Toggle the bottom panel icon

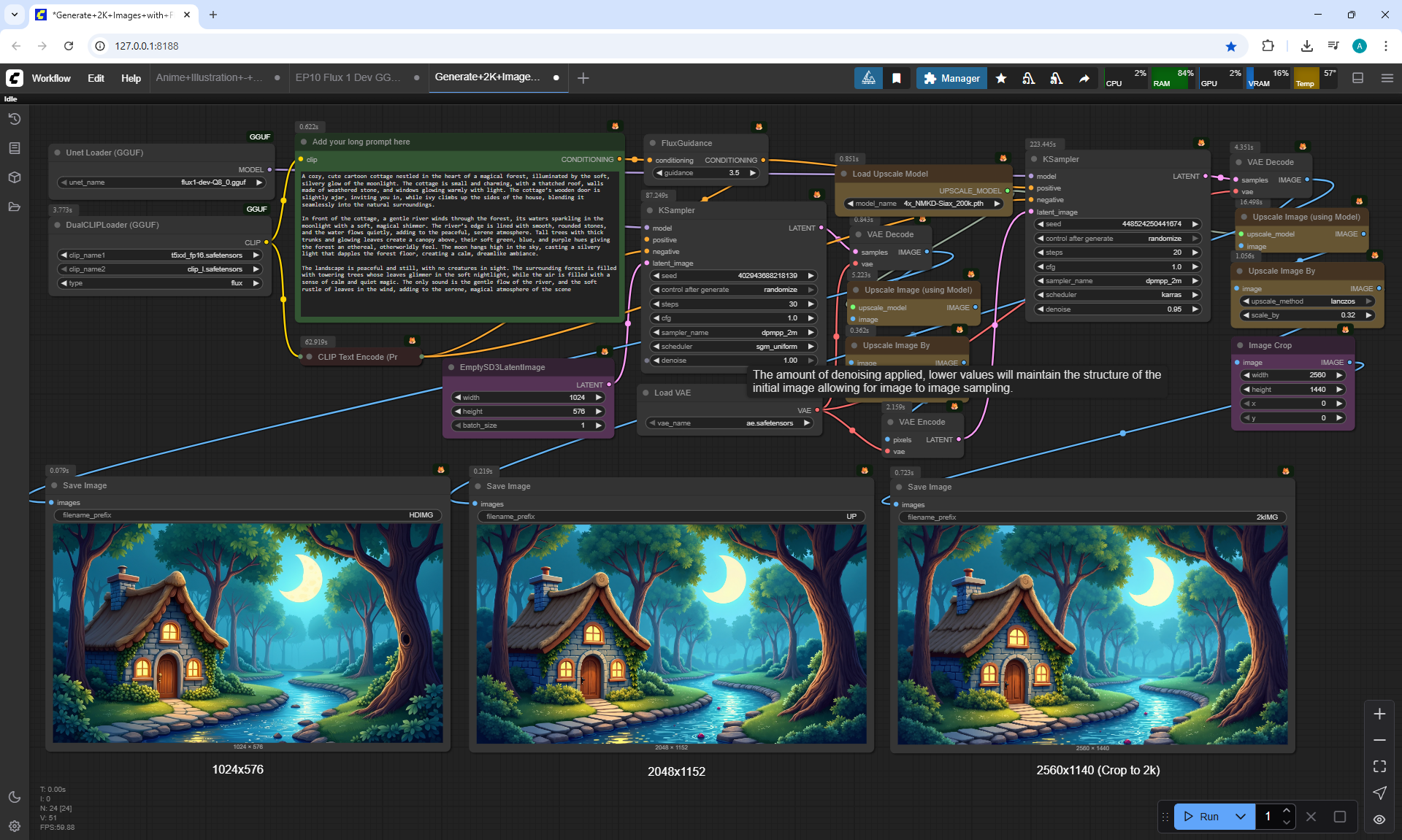(x=1357, y=78)
